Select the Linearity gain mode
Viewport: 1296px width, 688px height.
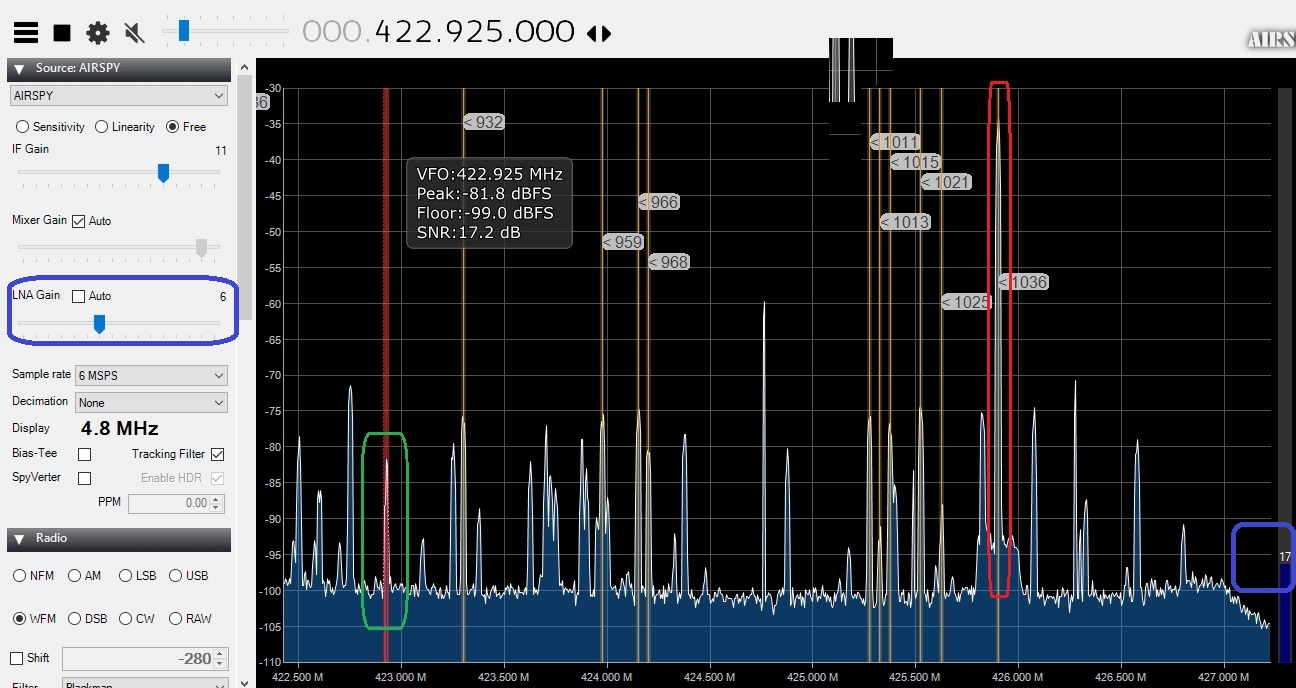(125, 127)
